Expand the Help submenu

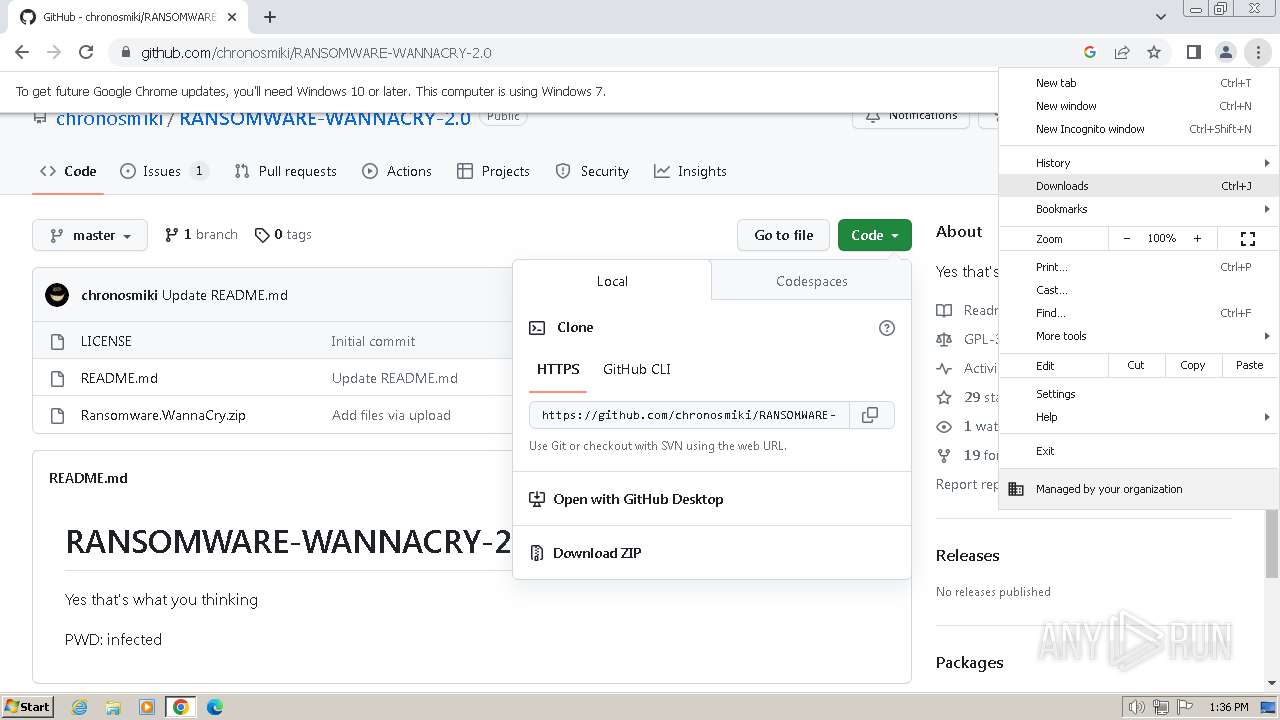coord(1138,417)
